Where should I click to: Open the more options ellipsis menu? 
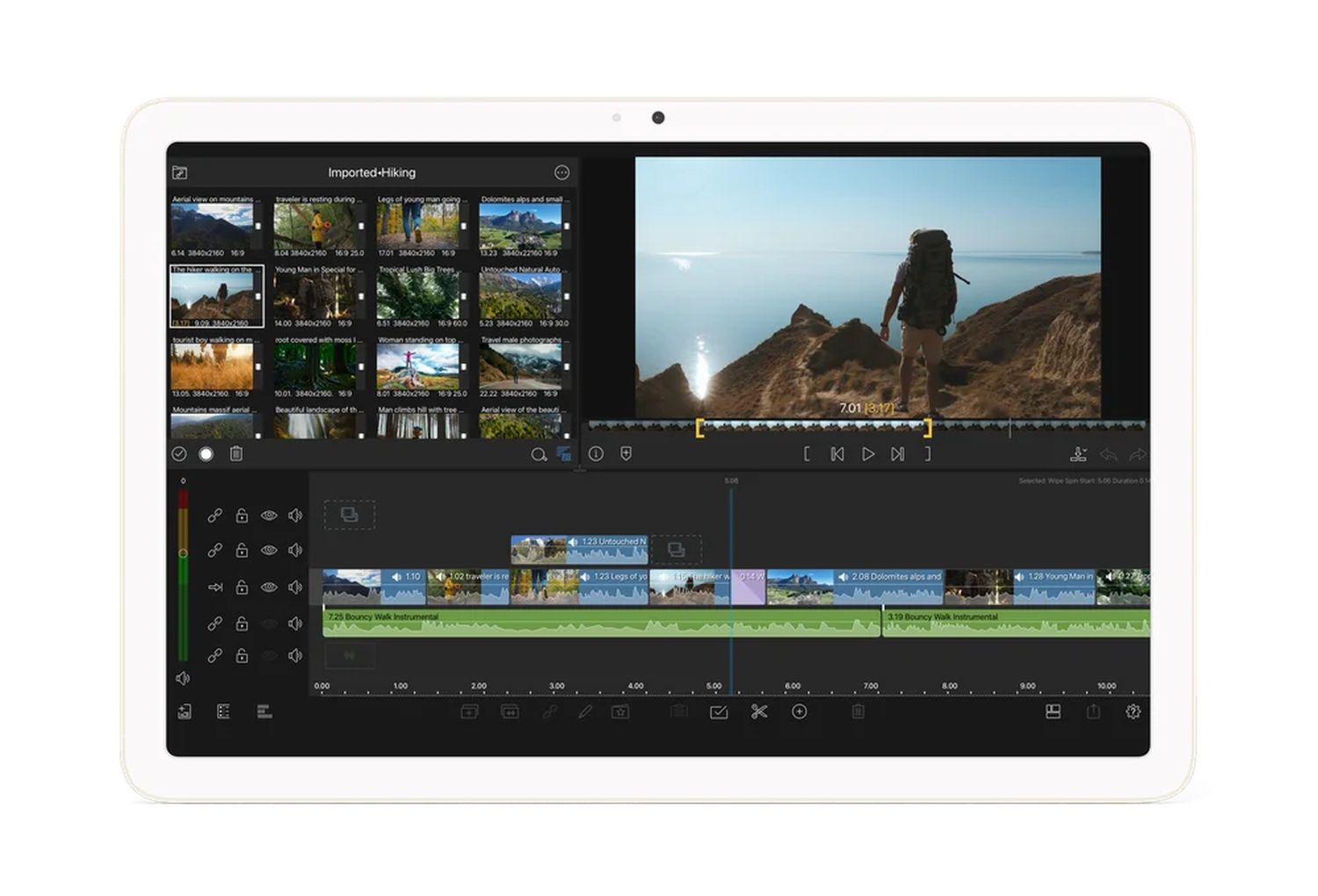pos(561,173)
